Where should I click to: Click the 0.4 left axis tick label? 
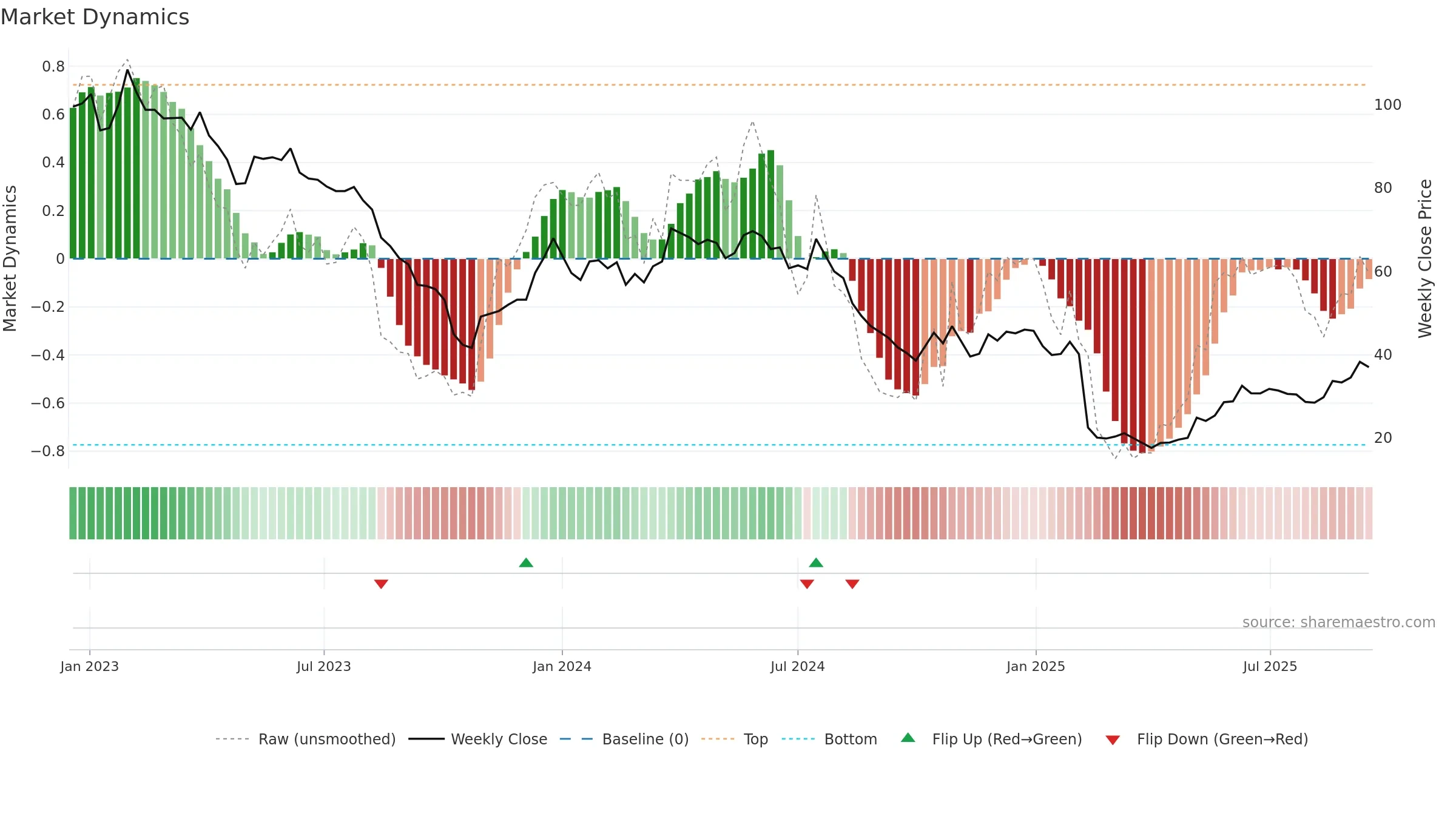(x=53, y=162)
